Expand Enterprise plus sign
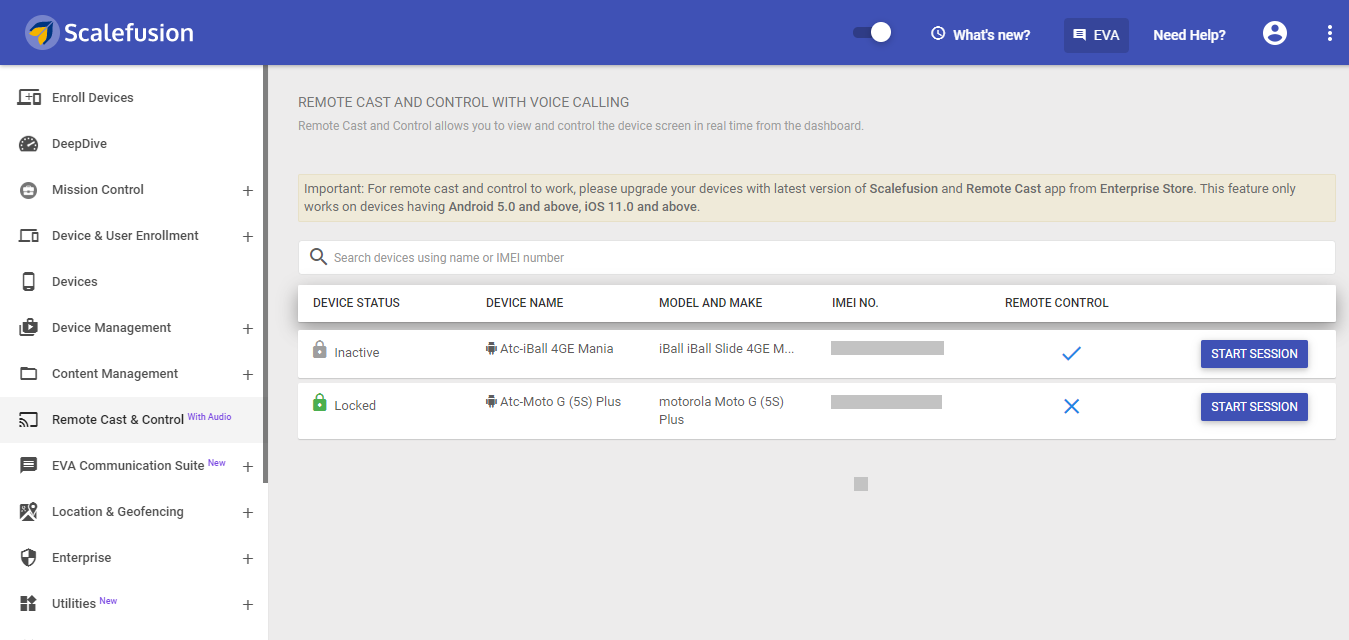This screenshot has width=1349, height=640. click(248, 558)
